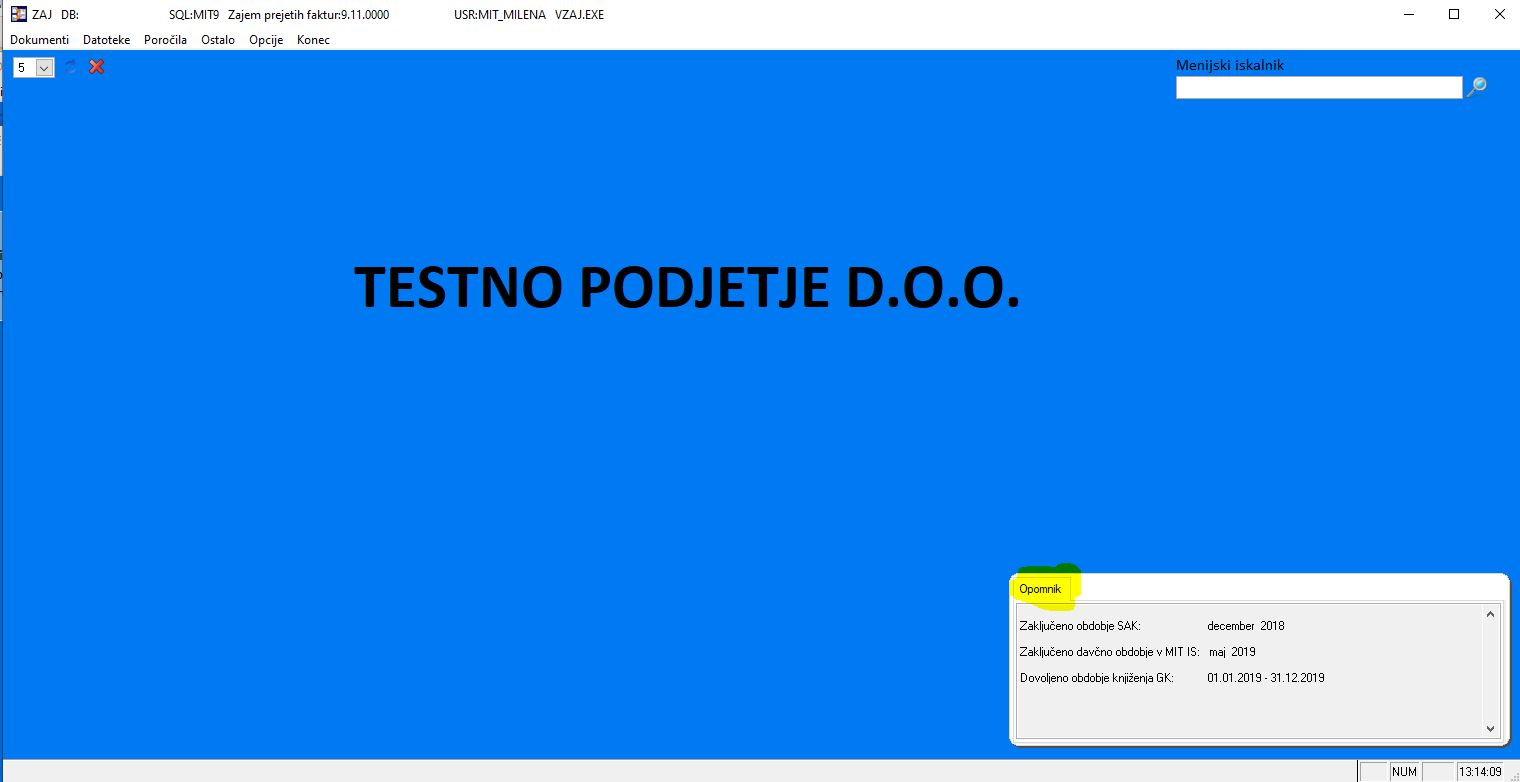Maximize the ZAJ window

[x=1454, y=15]
